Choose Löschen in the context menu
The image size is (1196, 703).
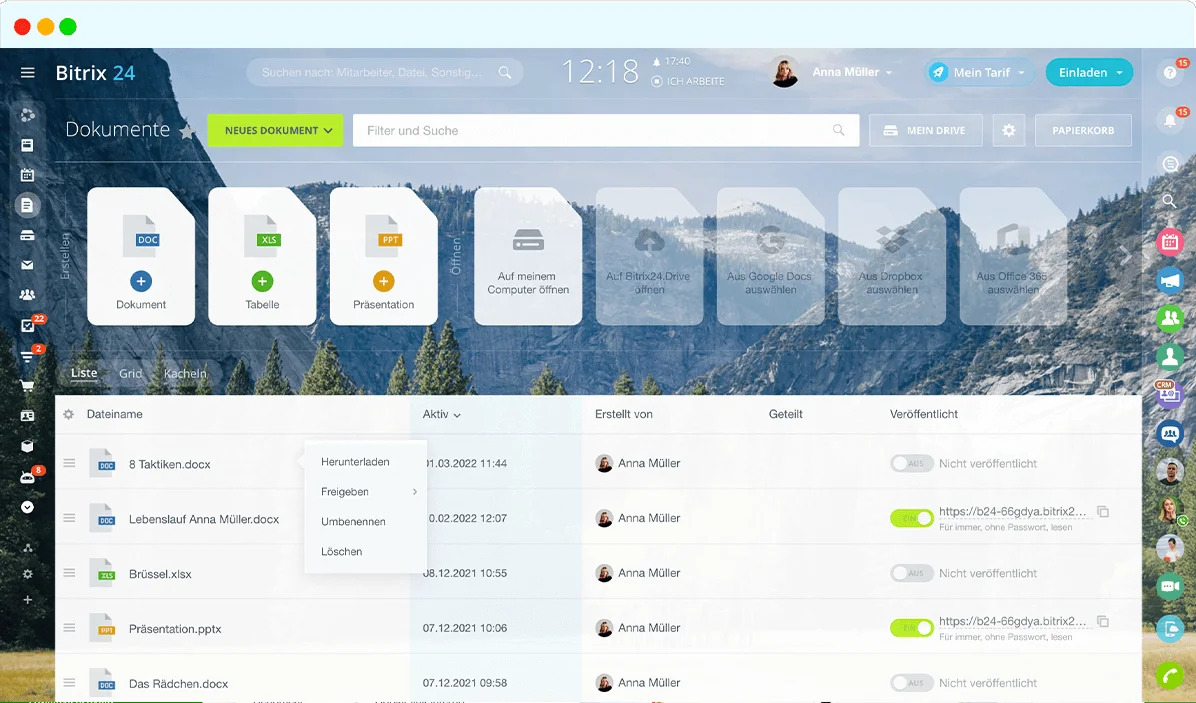(342, 551)
